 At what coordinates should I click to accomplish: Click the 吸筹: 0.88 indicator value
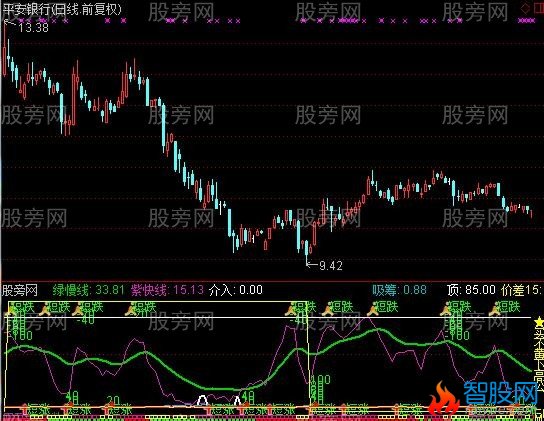399,290
